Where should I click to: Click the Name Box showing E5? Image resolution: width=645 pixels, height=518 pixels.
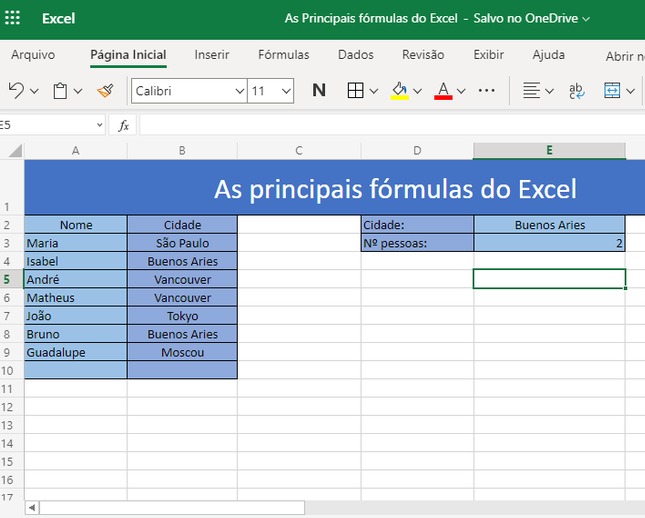pyautogui.click(x=45, y=125)
